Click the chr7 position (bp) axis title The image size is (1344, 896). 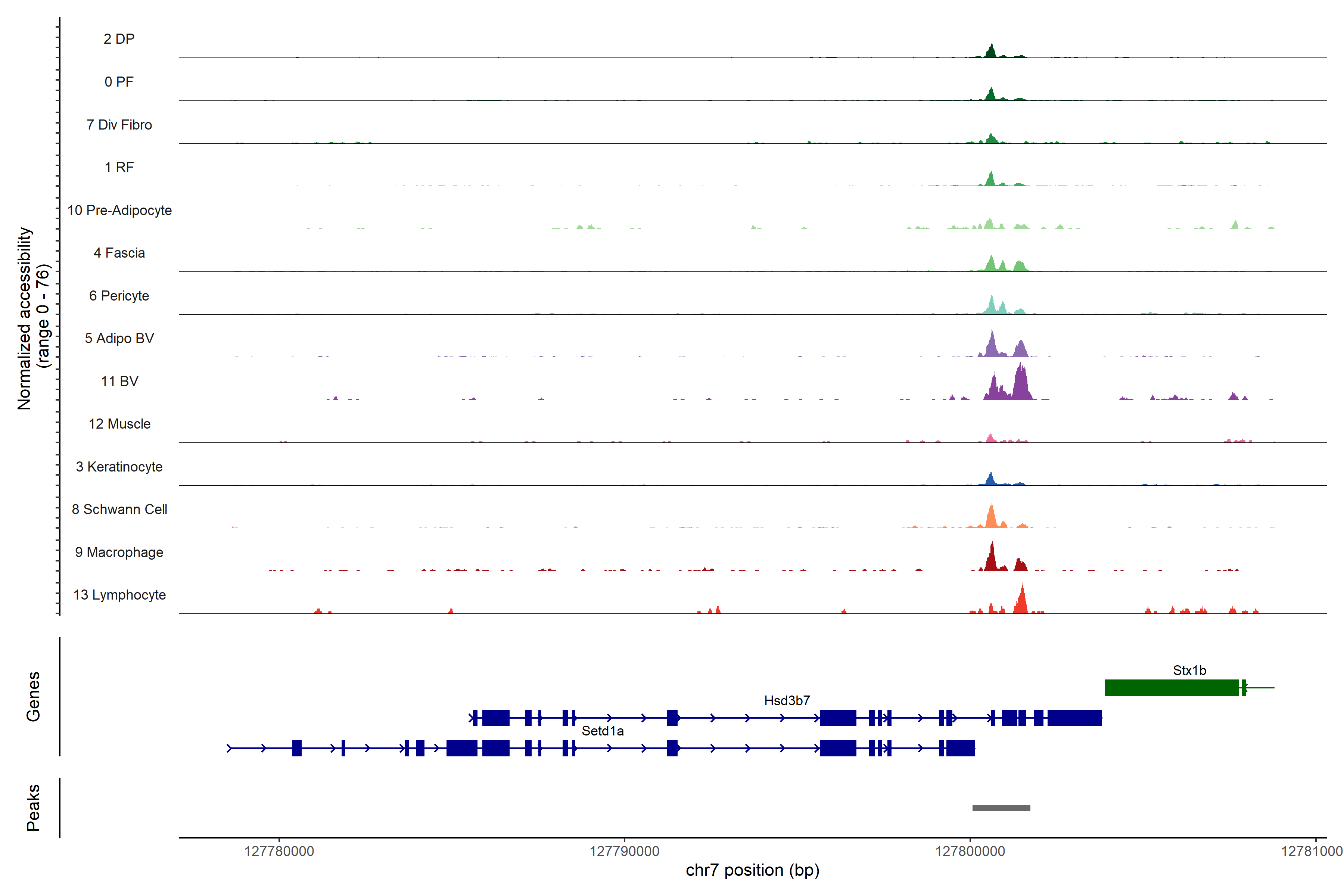click(752, 870)
